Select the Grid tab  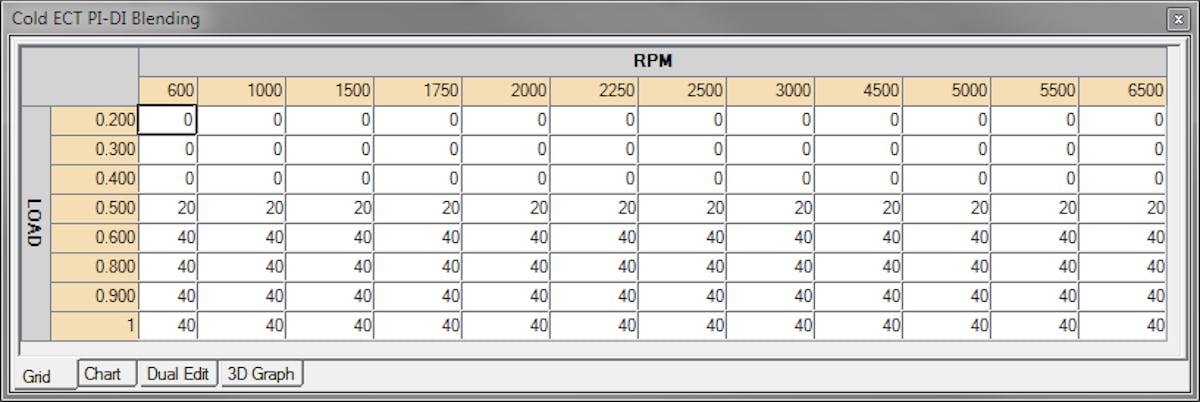[x=36, y=377]
